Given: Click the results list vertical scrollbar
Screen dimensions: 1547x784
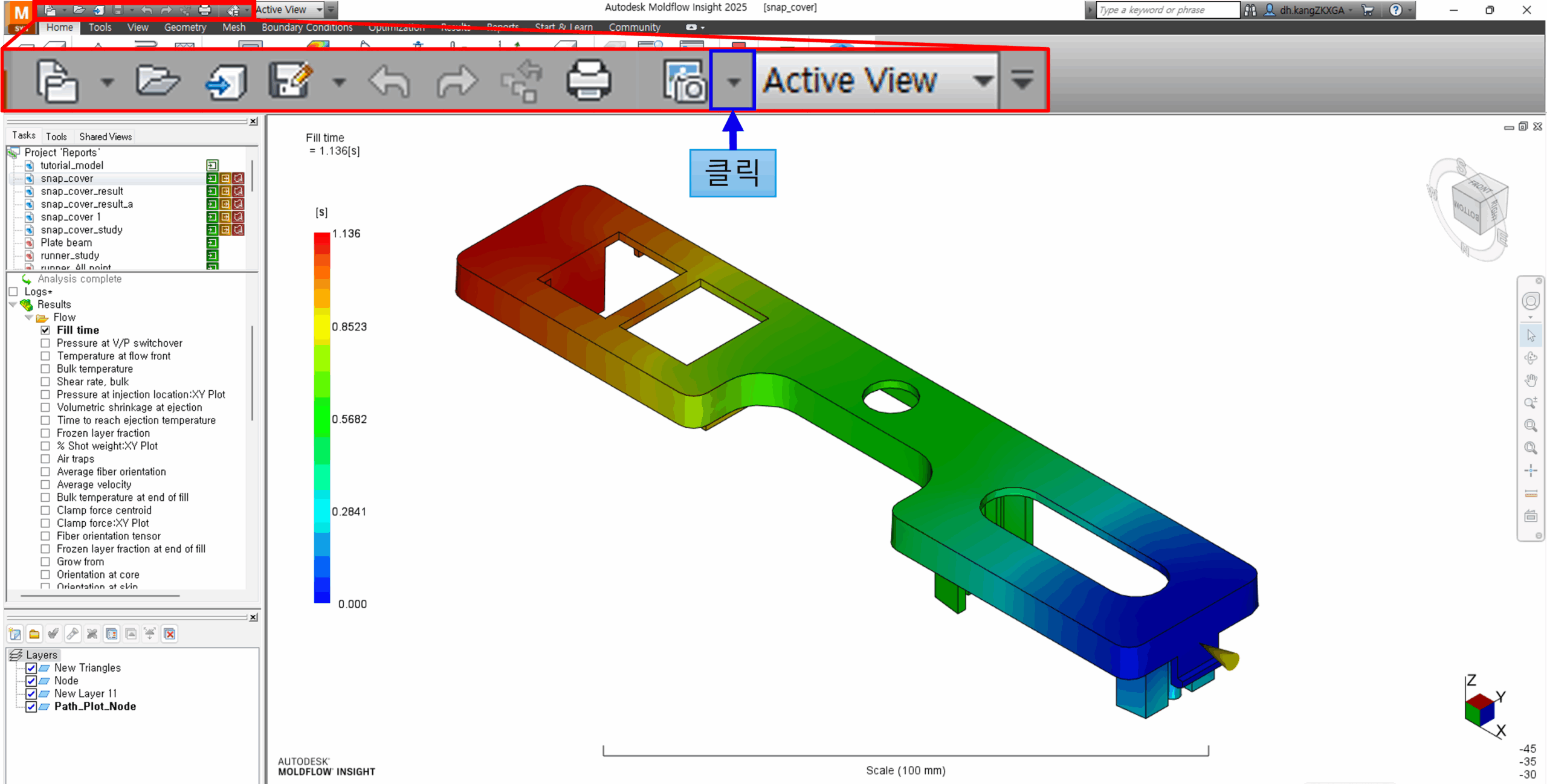Looking at the screenshot, I should tap(253, 373).
